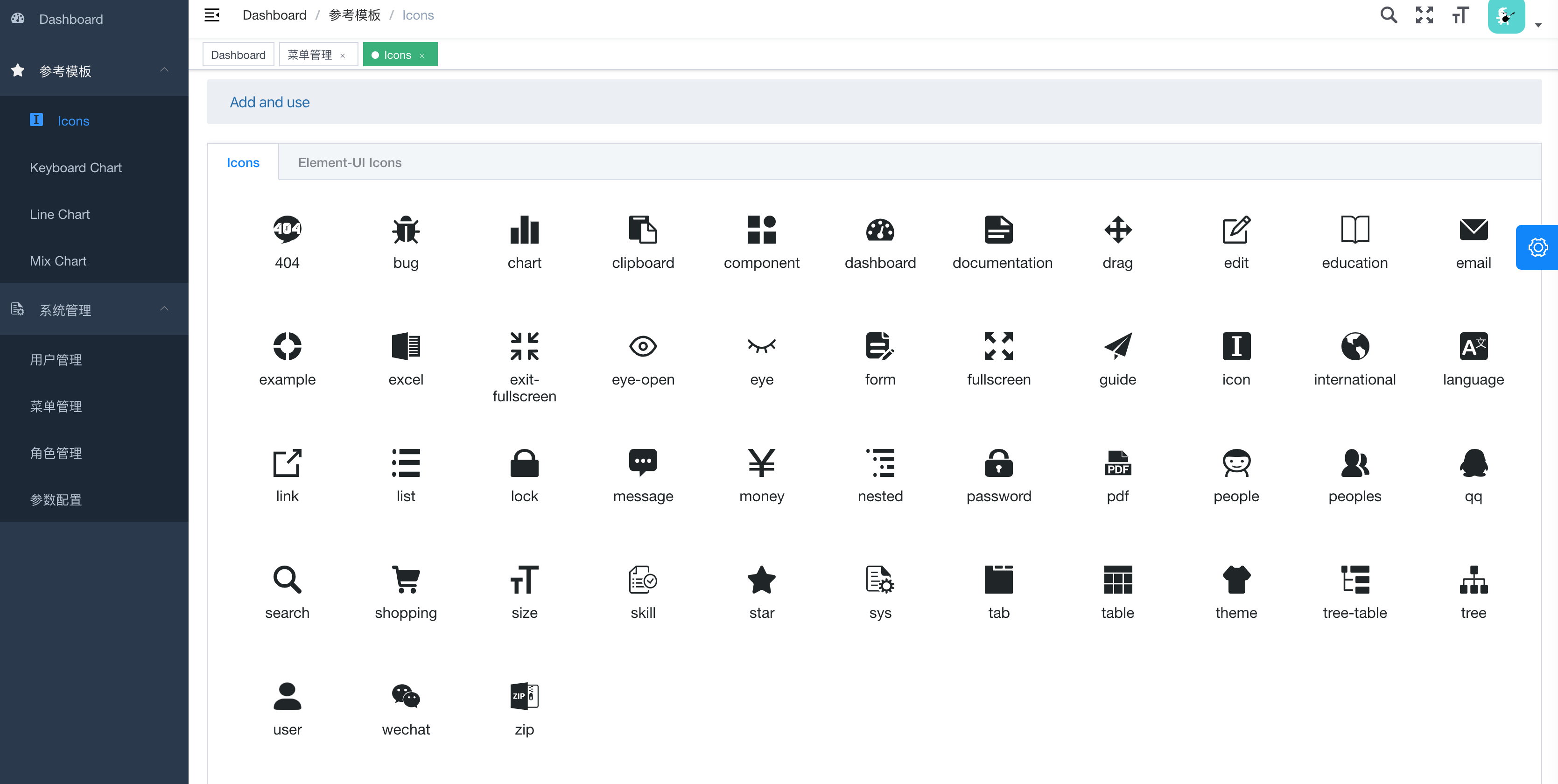Choose the exit-fullscreen icon
This screenshot has width=1558, height=784.
[x=524, y=347]
